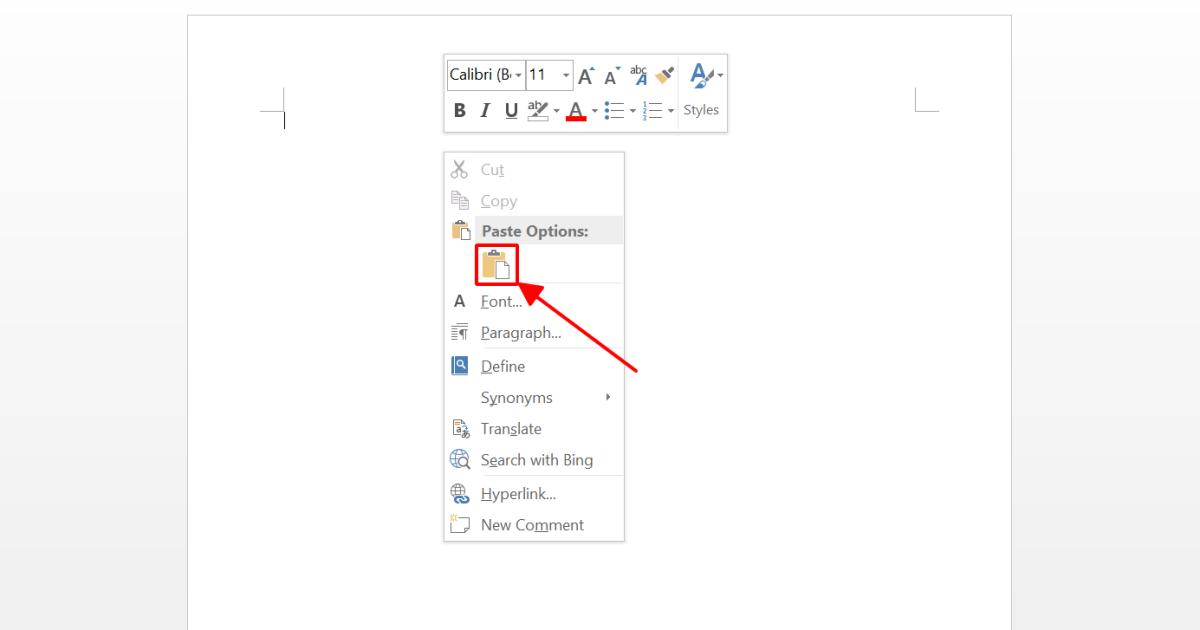Click the scissors Cut icon

click(x=460, y=169)
